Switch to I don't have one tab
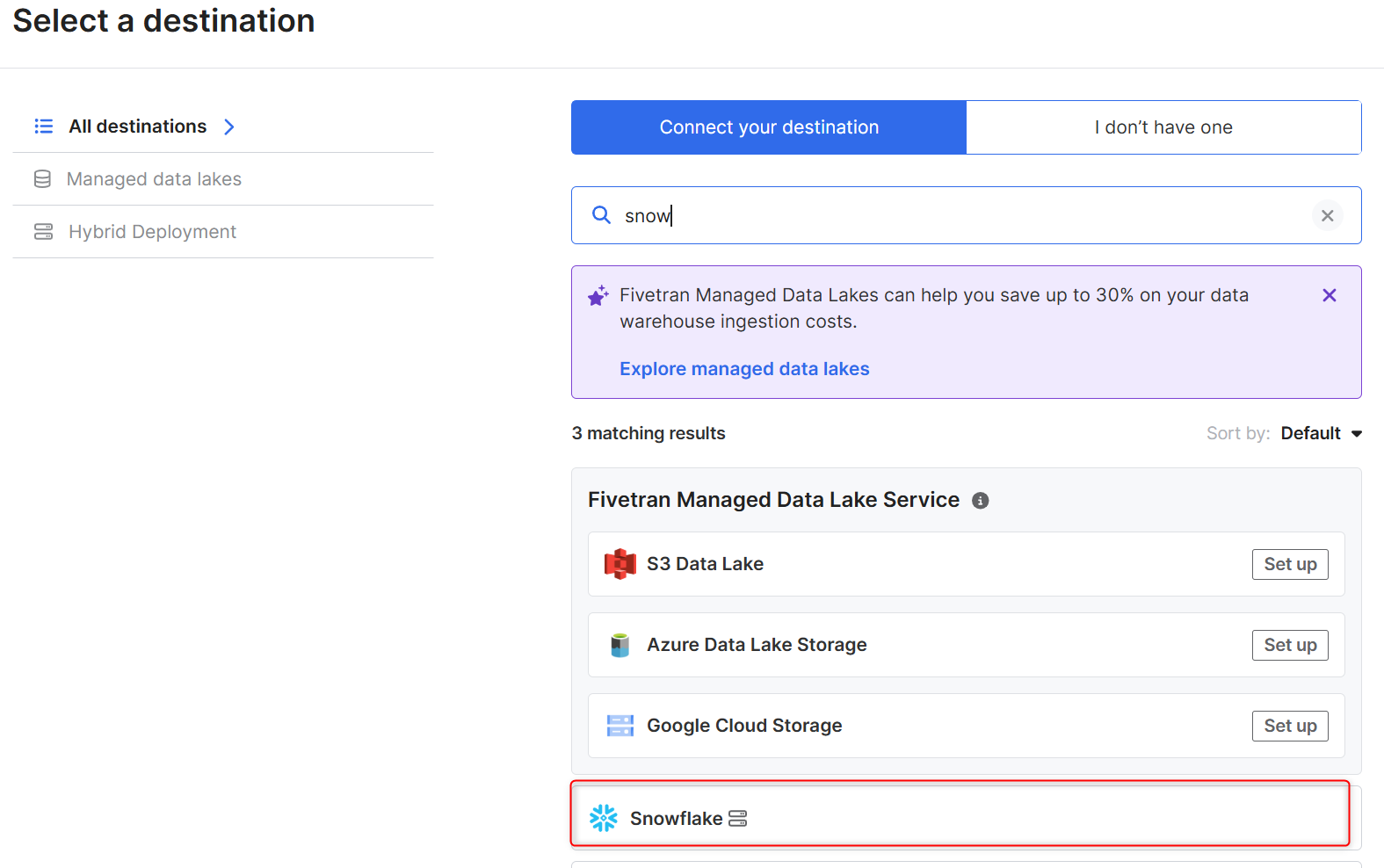1384x868 pixels. click(1163, 127)
